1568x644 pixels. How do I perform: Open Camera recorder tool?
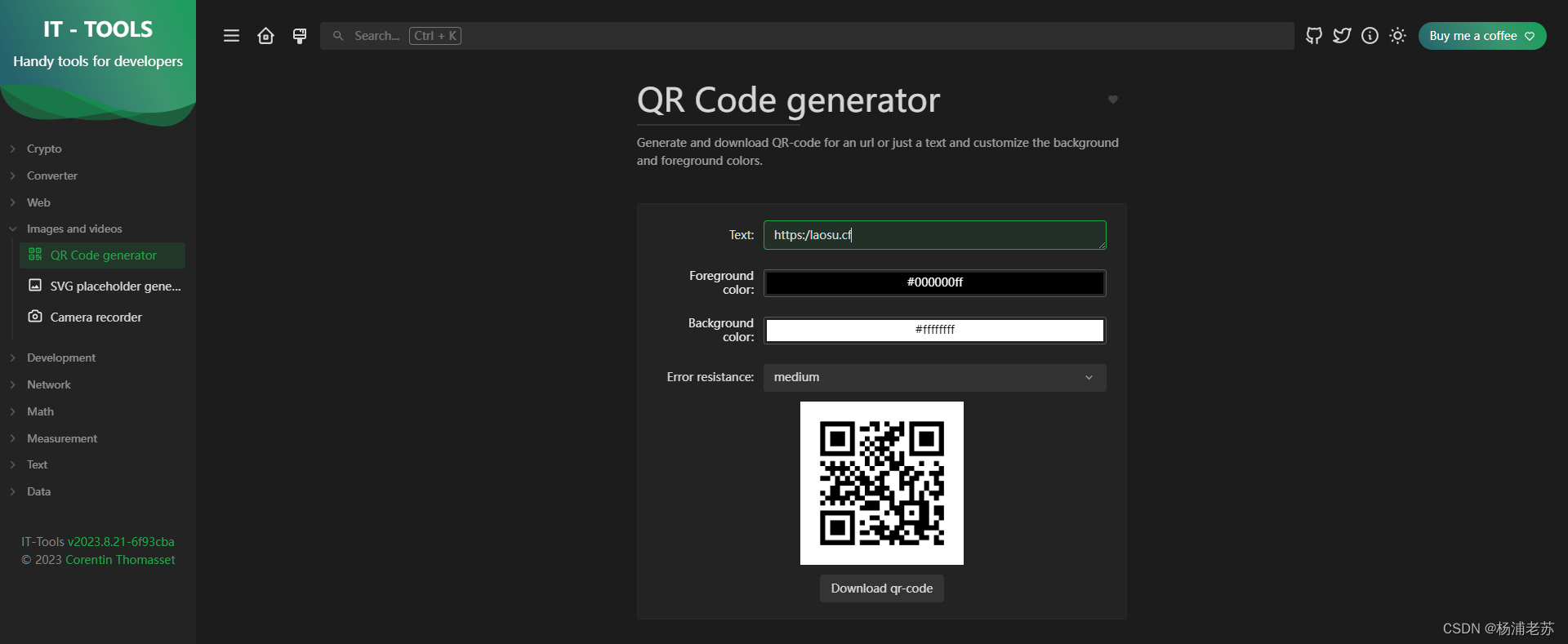(x=103, y=317)
